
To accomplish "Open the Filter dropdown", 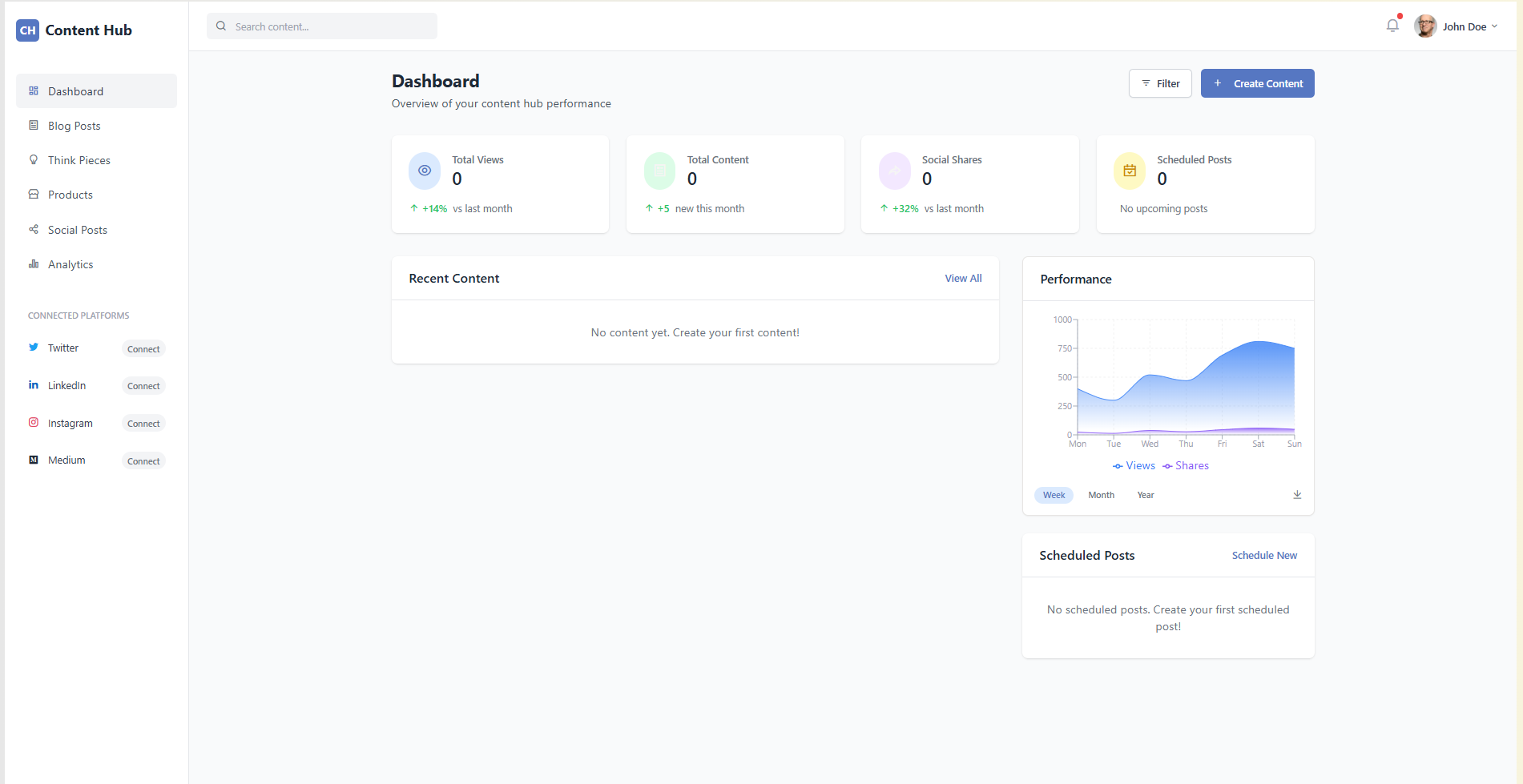I will coord(1160,83).
